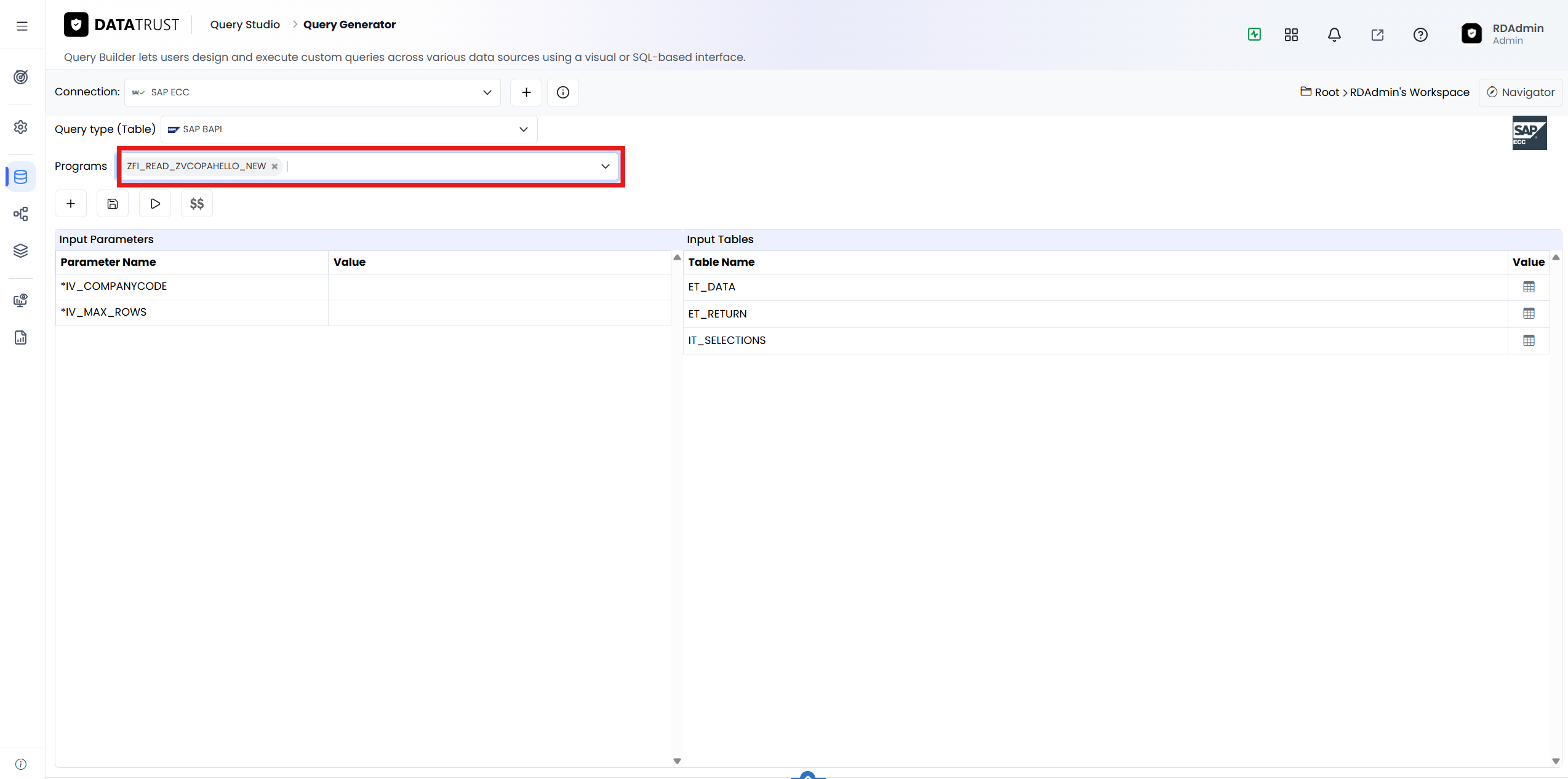Open notifications bell
Image resolution: width=1568 pixels, height=779 pixels.
1334,34
